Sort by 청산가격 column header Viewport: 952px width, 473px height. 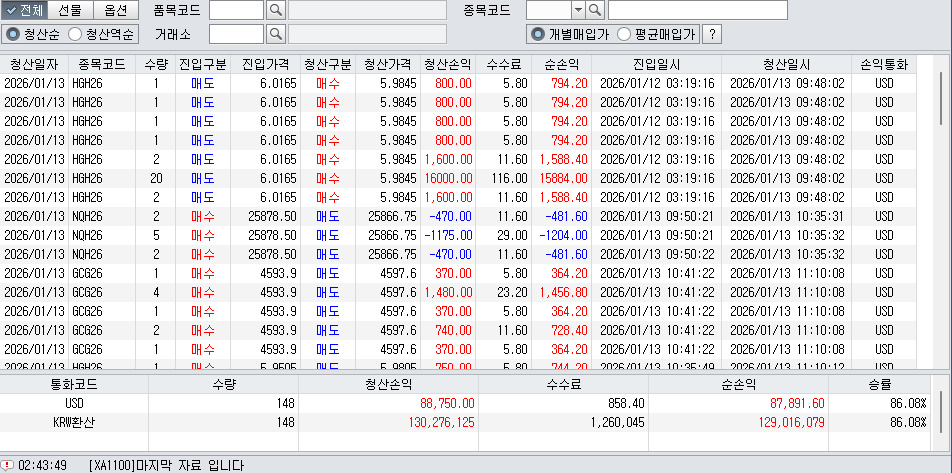point(387,65)
